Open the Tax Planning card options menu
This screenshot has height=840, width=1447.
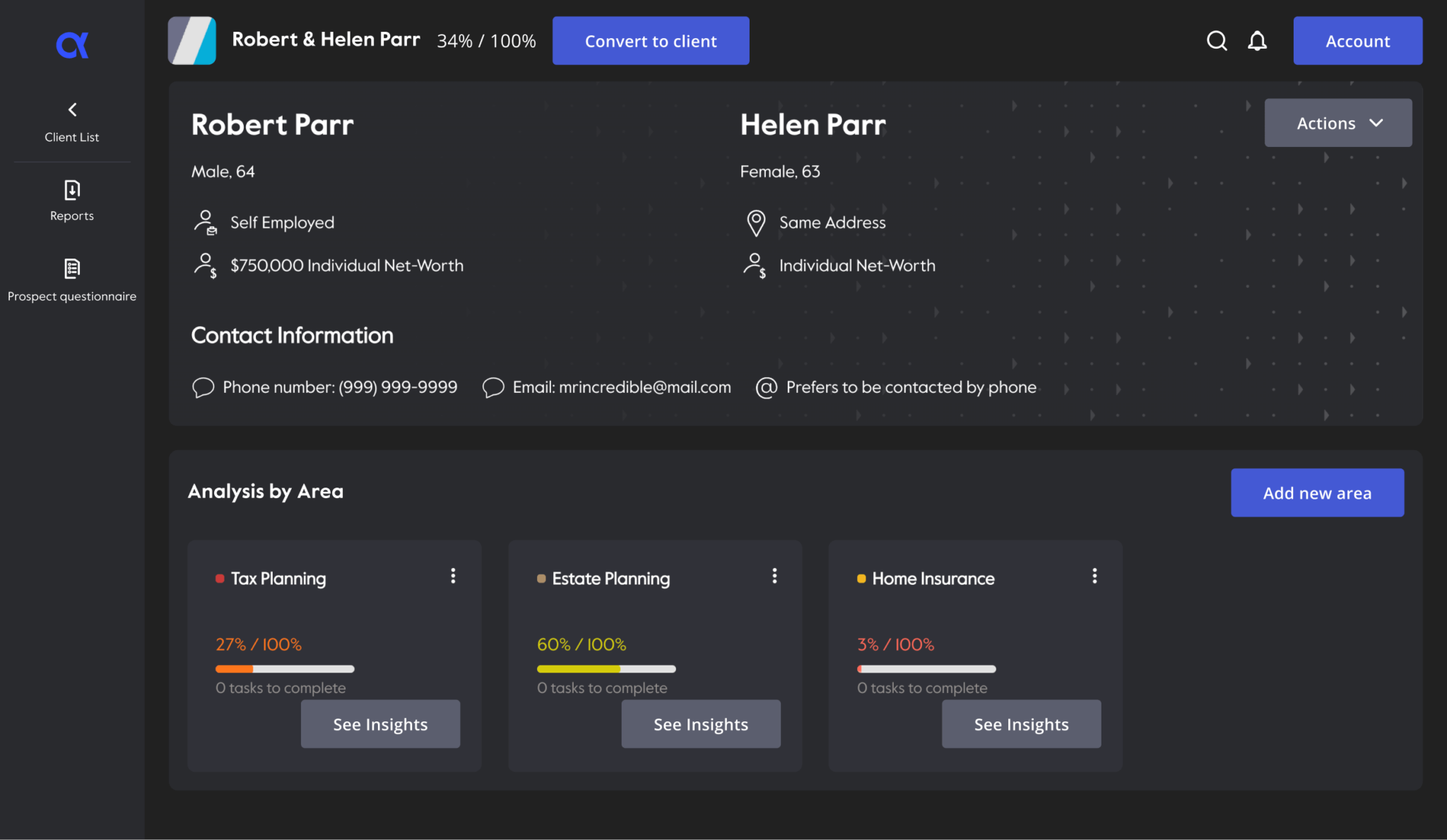click(x=453, y=576)
